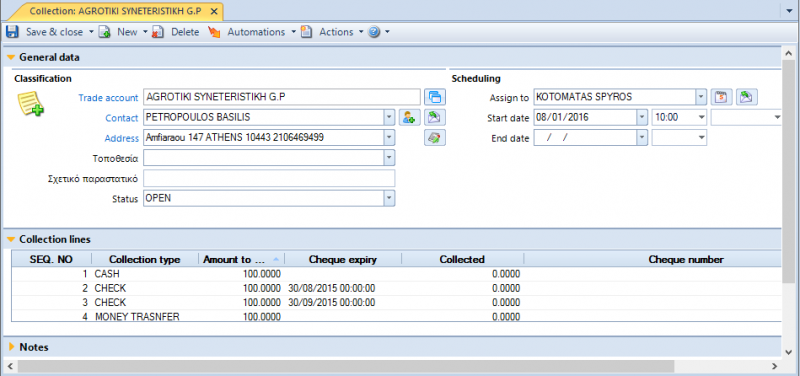Open the Address dropdown list
Viewport: 800px width, 376px height.
point(389,138)
